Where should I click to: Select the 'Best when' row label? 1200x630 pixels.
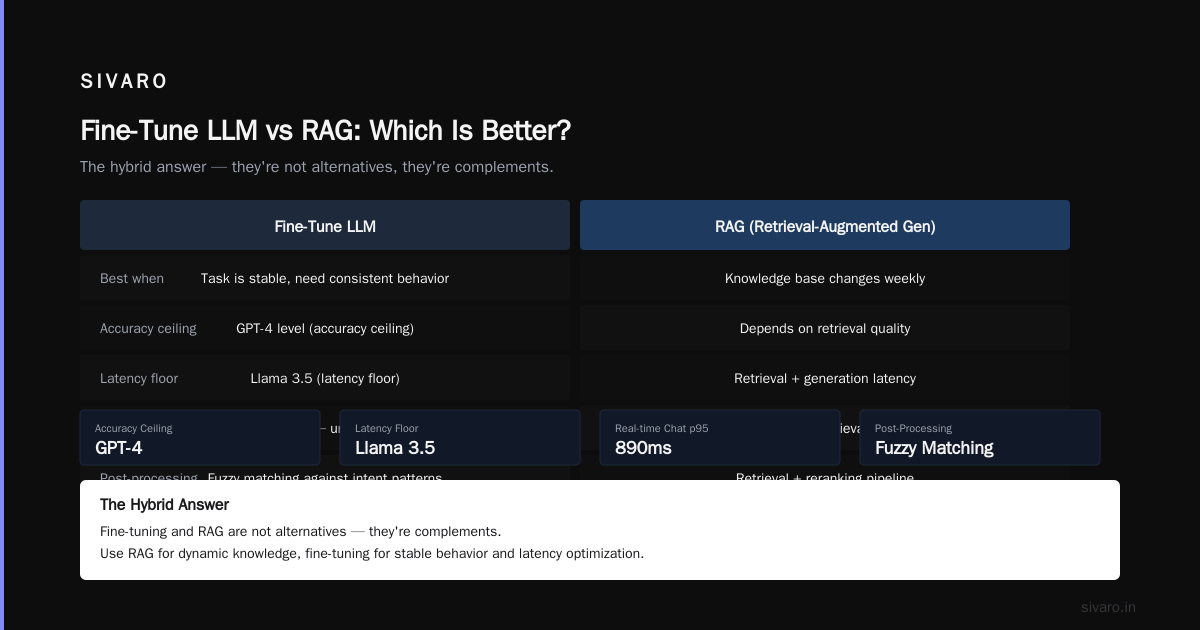click(132, 278)
